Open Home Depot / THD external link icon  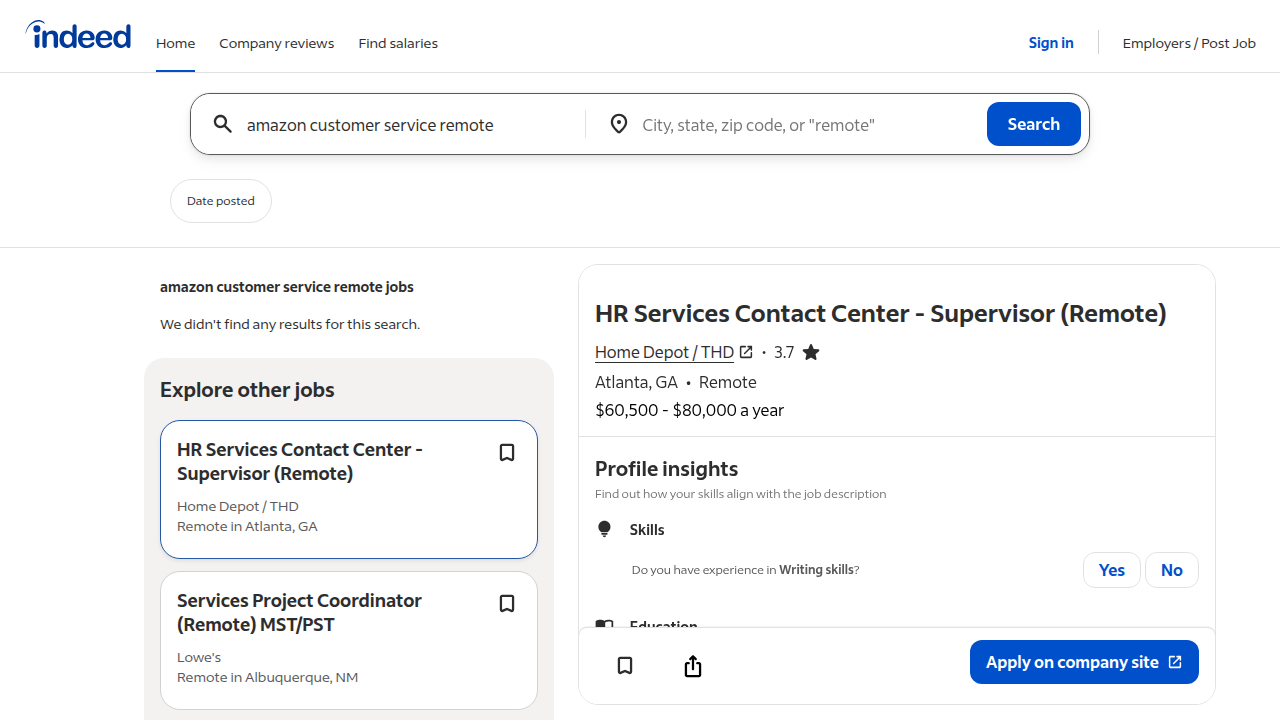[x=746, y=352]
